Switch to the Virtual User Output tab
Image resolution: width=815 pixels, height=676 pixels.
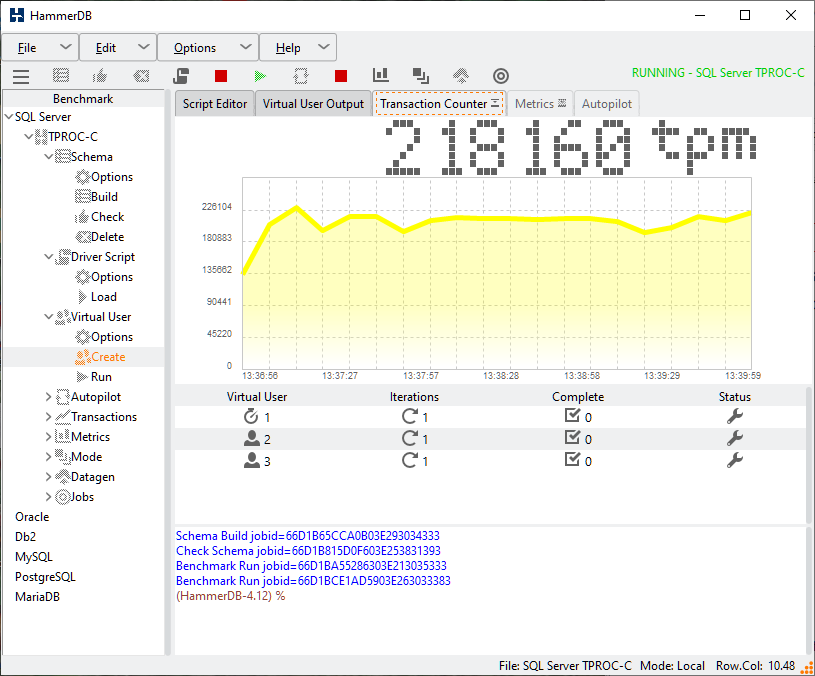click(x=313, y=103)
